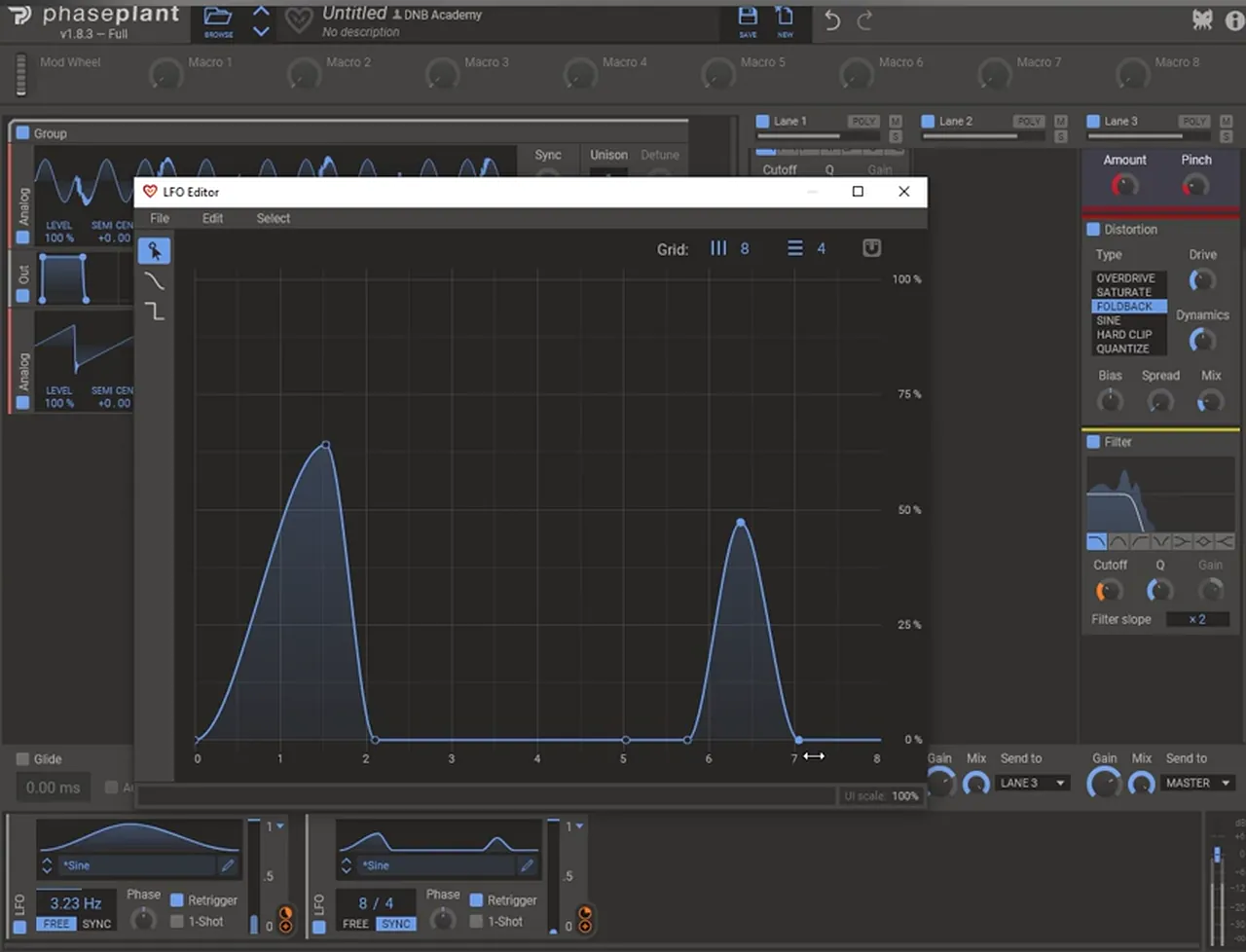Click the vertical grid lines icon

click(x=718, y=248)
